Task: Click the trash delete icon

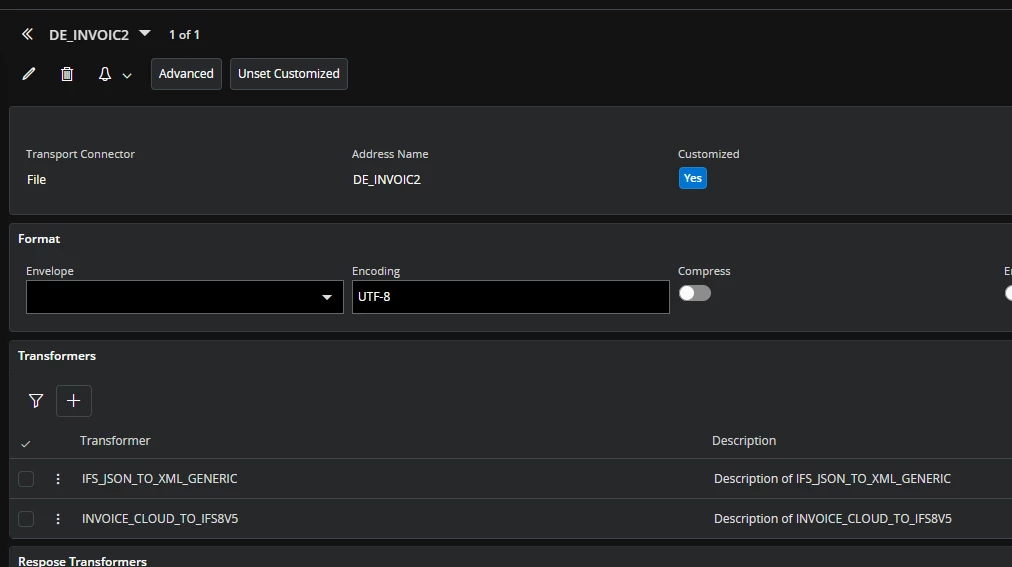Action: coord(67,74)
